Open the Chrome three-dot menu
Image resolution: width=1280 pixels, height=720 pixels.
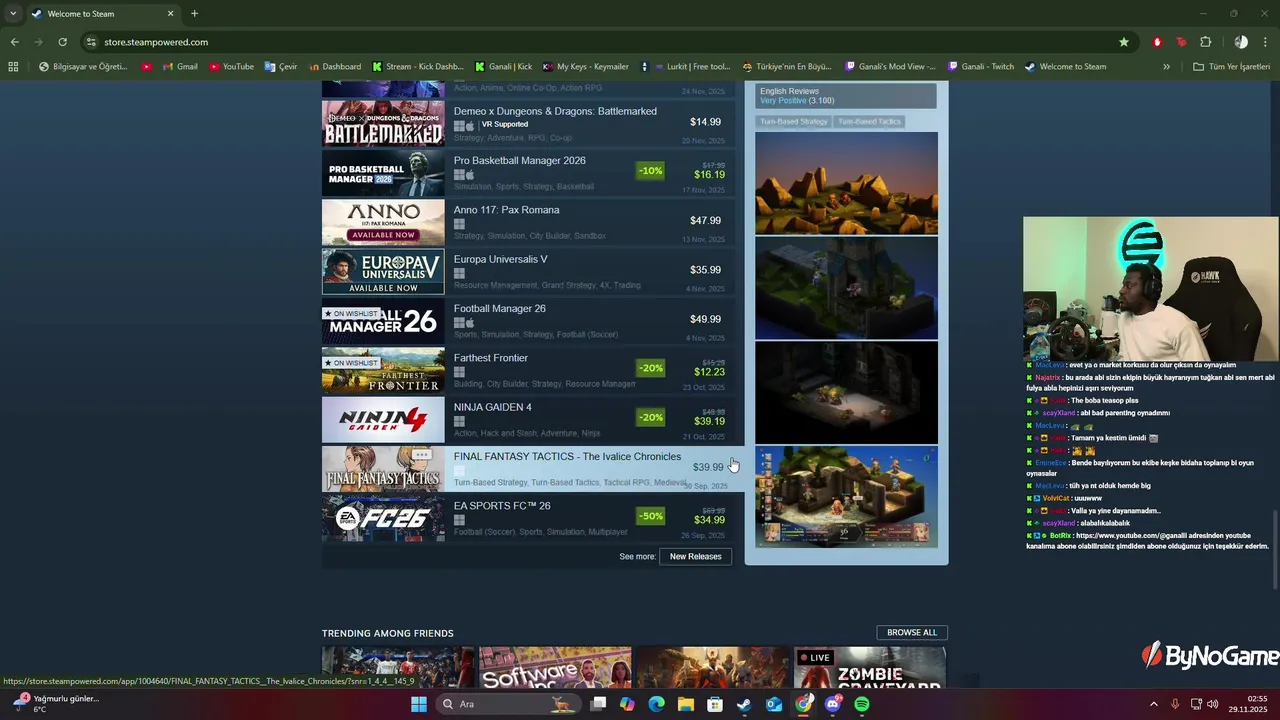click(1266, 42)
